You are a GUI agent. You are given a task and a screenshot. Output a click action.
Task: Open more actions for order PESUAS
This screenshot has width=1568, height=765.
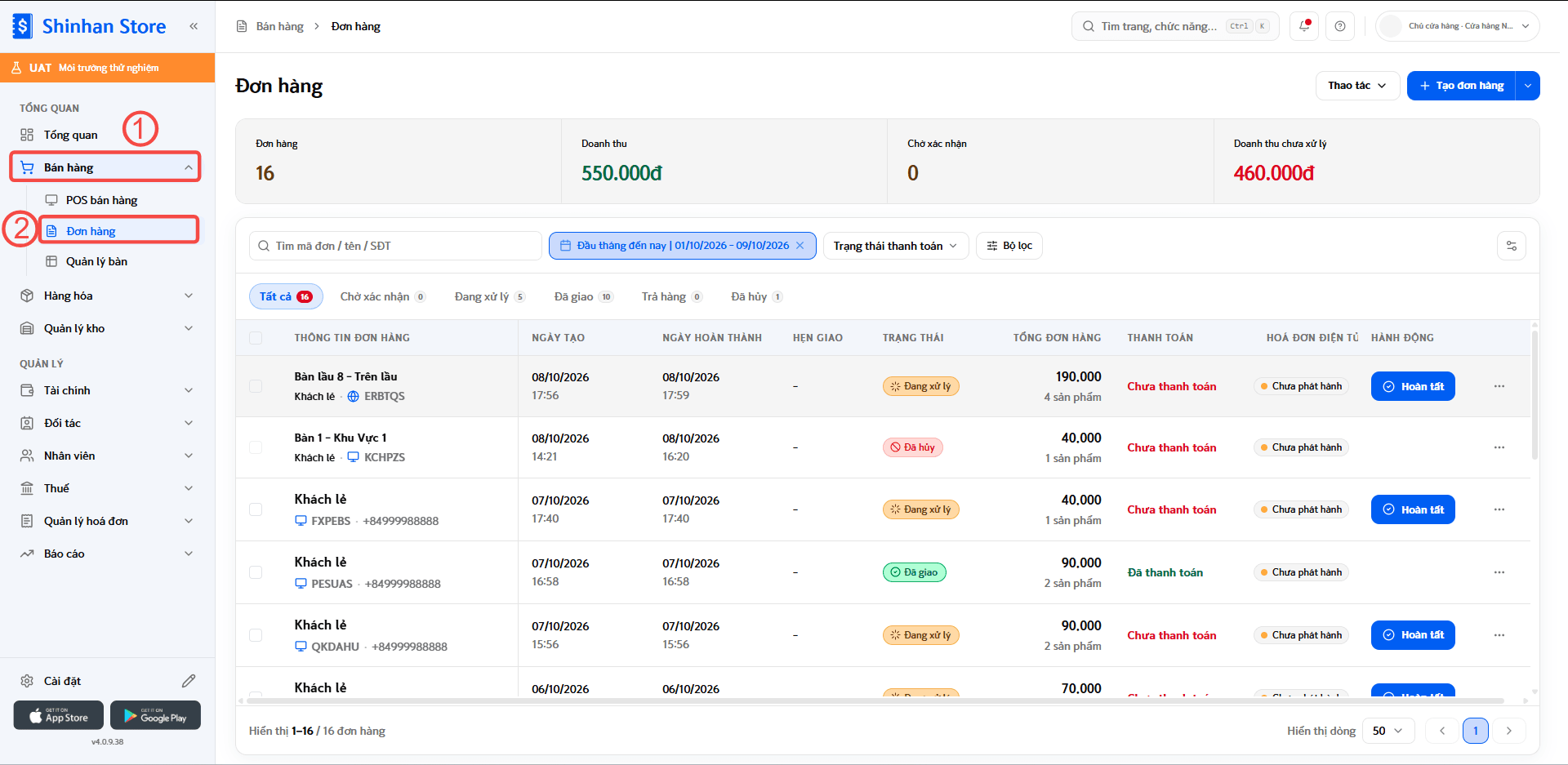[1499, 572]
